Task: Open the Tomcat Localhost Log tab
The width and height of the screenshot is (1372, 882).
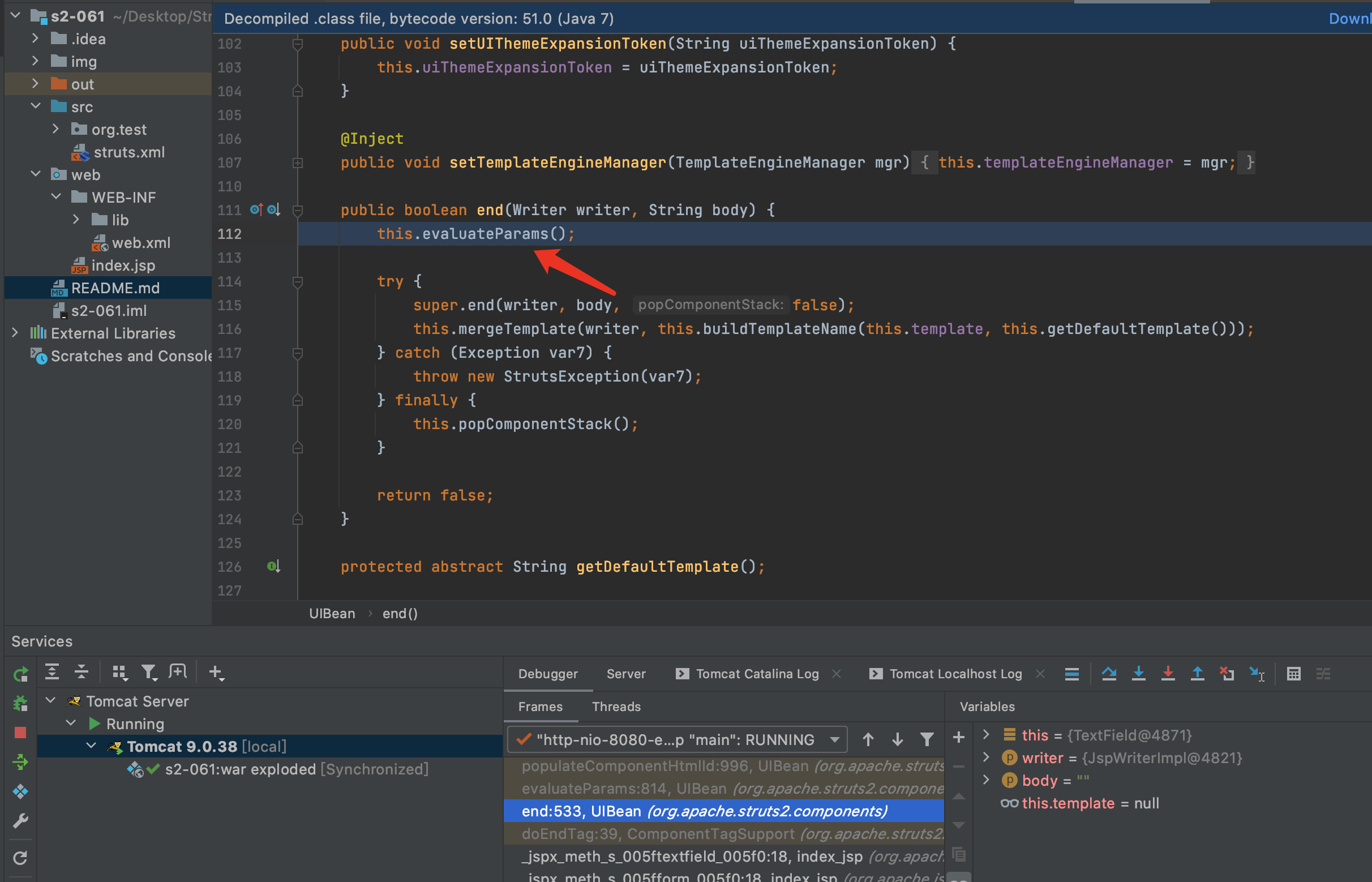Action: (x=956, y=674)
